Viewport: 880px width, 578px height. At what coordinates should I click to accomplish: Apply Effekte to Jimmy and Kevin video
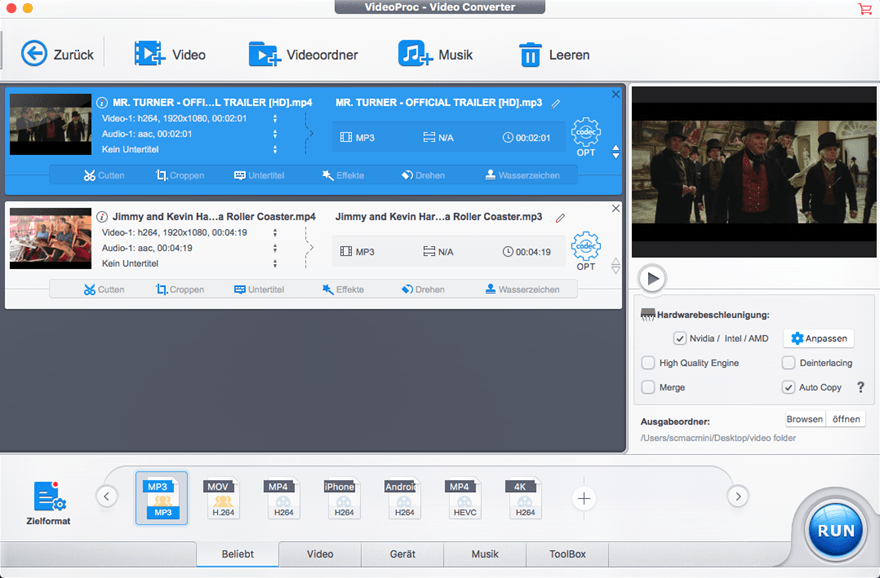pyautogui.click(x=343, y=290)
